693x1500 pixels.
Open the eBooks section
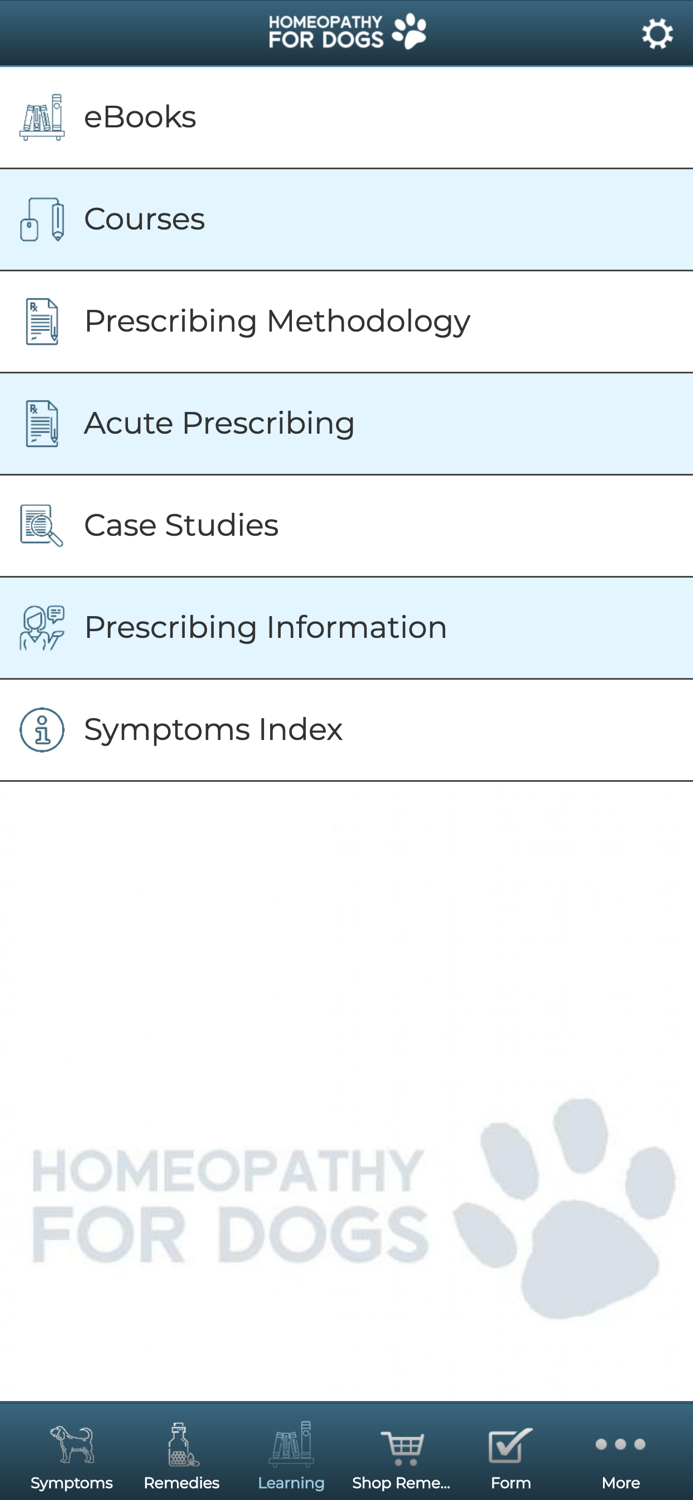pyautogui.click(x=140, y=117)
